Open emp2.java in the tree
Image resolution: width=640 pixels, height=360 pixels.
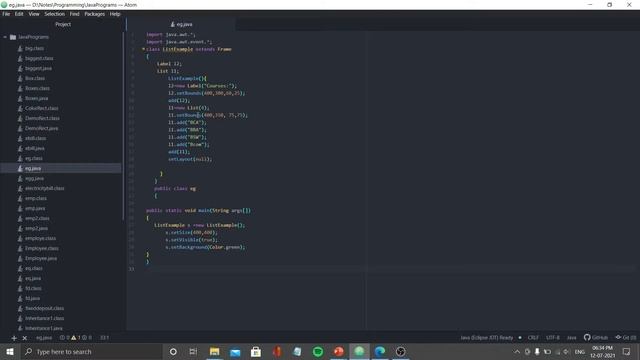coord(36,229)
